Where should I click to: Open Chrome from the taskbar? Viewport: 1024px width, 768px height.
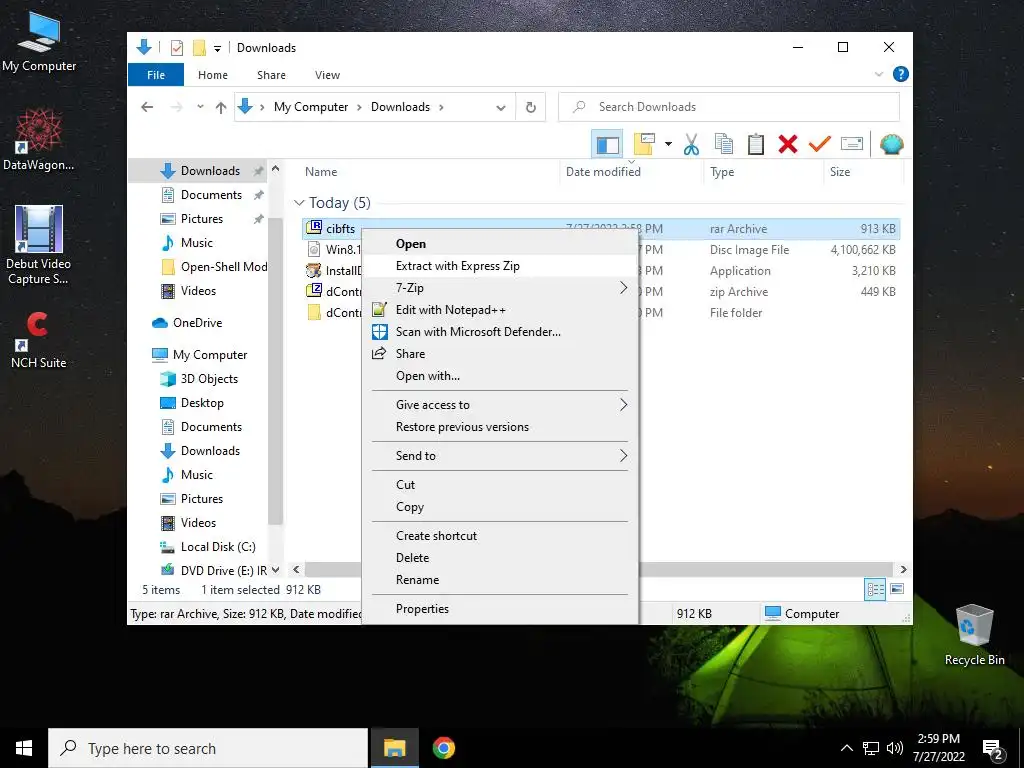pos(443,748)
